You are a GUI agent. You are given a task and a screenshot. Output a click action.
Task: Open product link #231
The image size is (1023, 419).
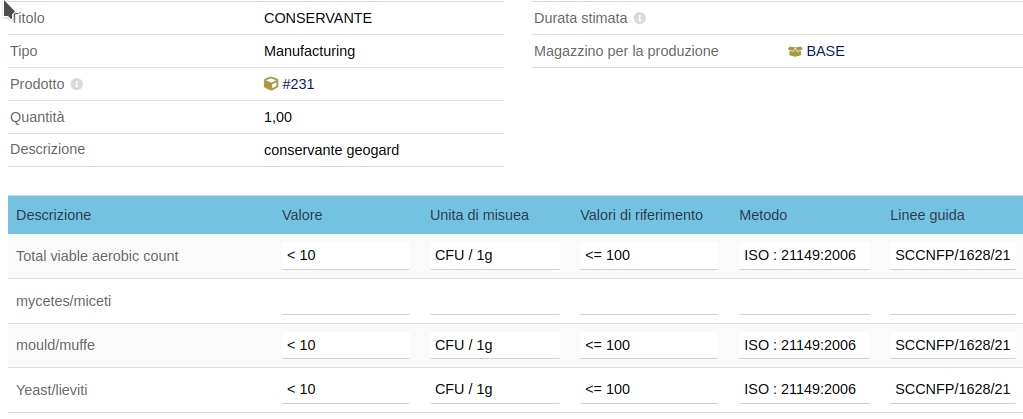tap(298, 84)
